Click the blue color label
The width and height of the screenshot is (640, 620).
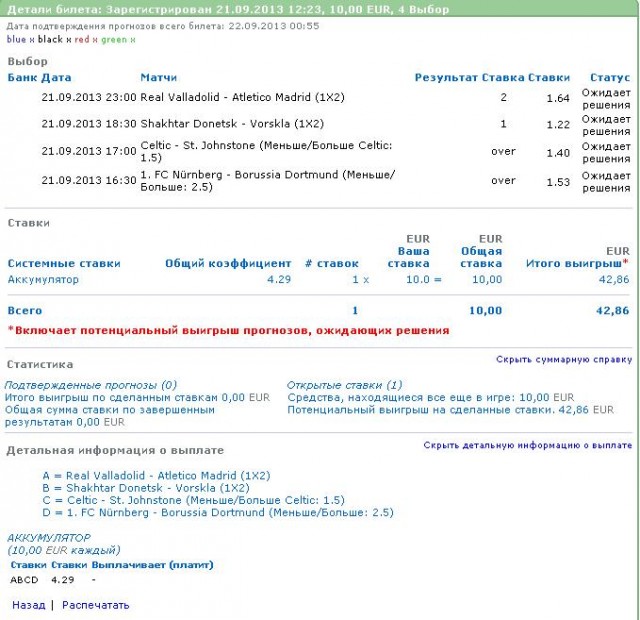point(16,40)
